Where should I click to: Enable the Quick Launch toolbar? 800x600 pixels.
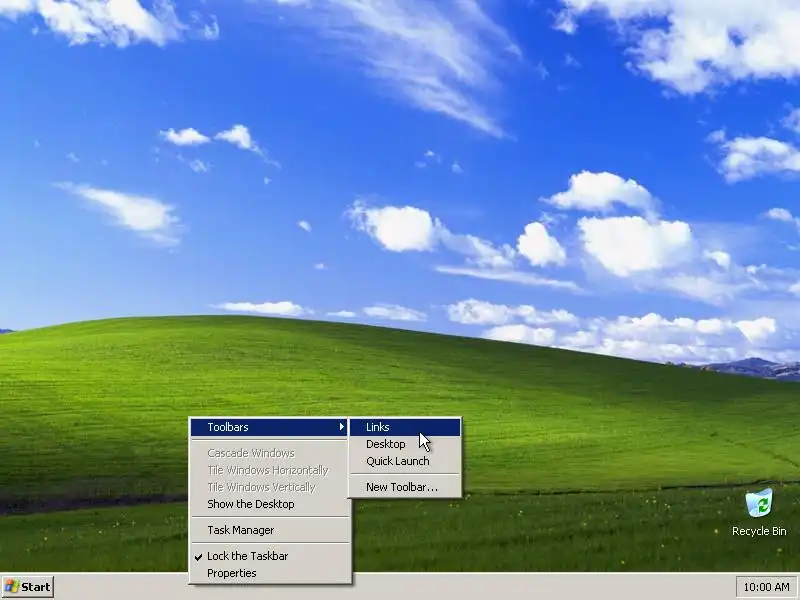click(405, 461)
